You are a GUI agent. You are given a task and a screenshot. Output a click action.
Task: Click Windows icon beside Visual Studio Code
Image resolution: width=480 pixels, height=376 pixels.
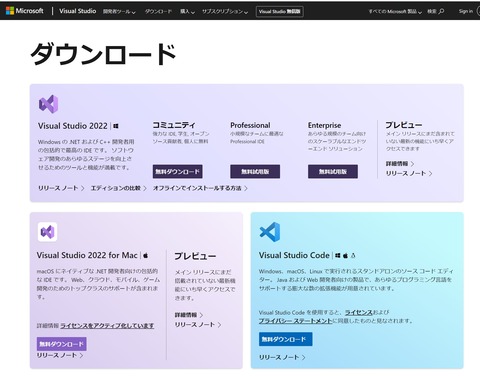tap(338, 256)
